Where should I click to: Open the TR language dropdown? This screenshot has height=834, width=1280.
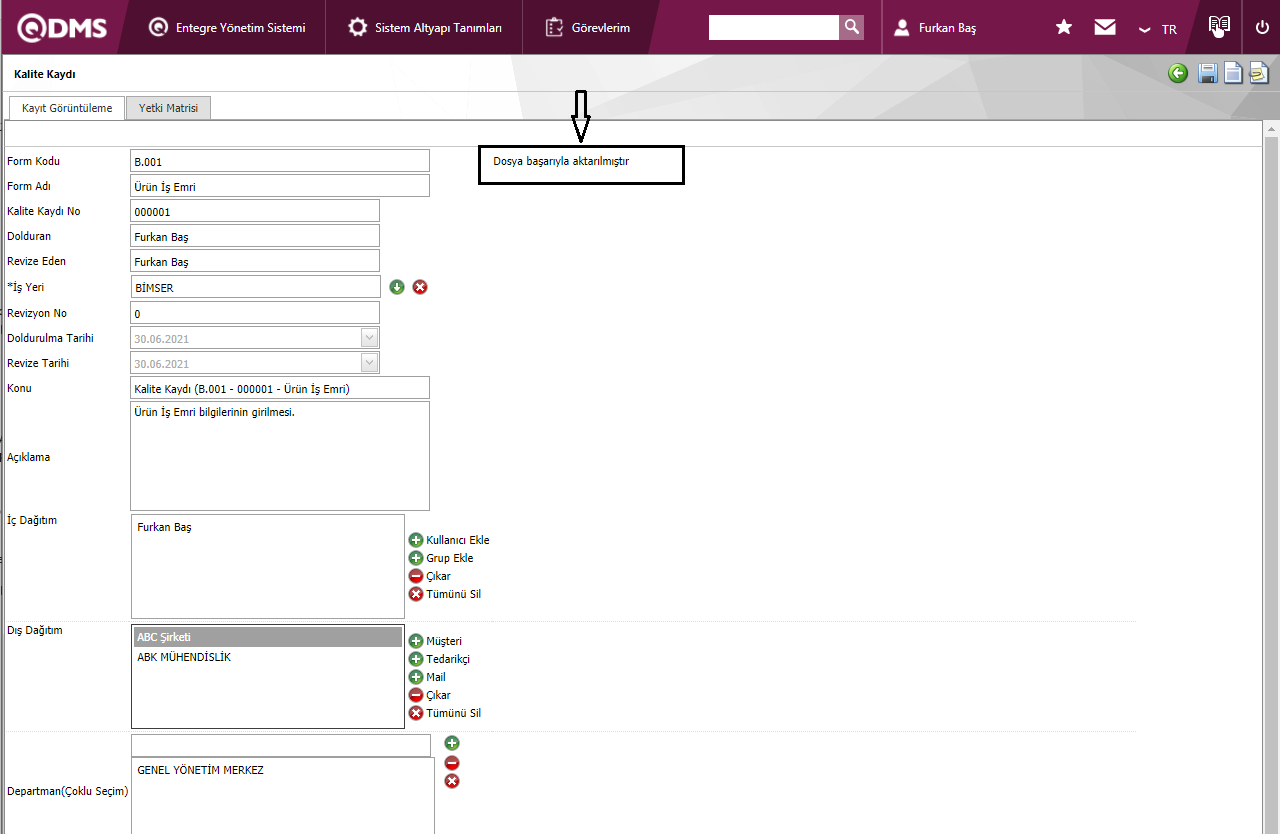point(1158,29)
